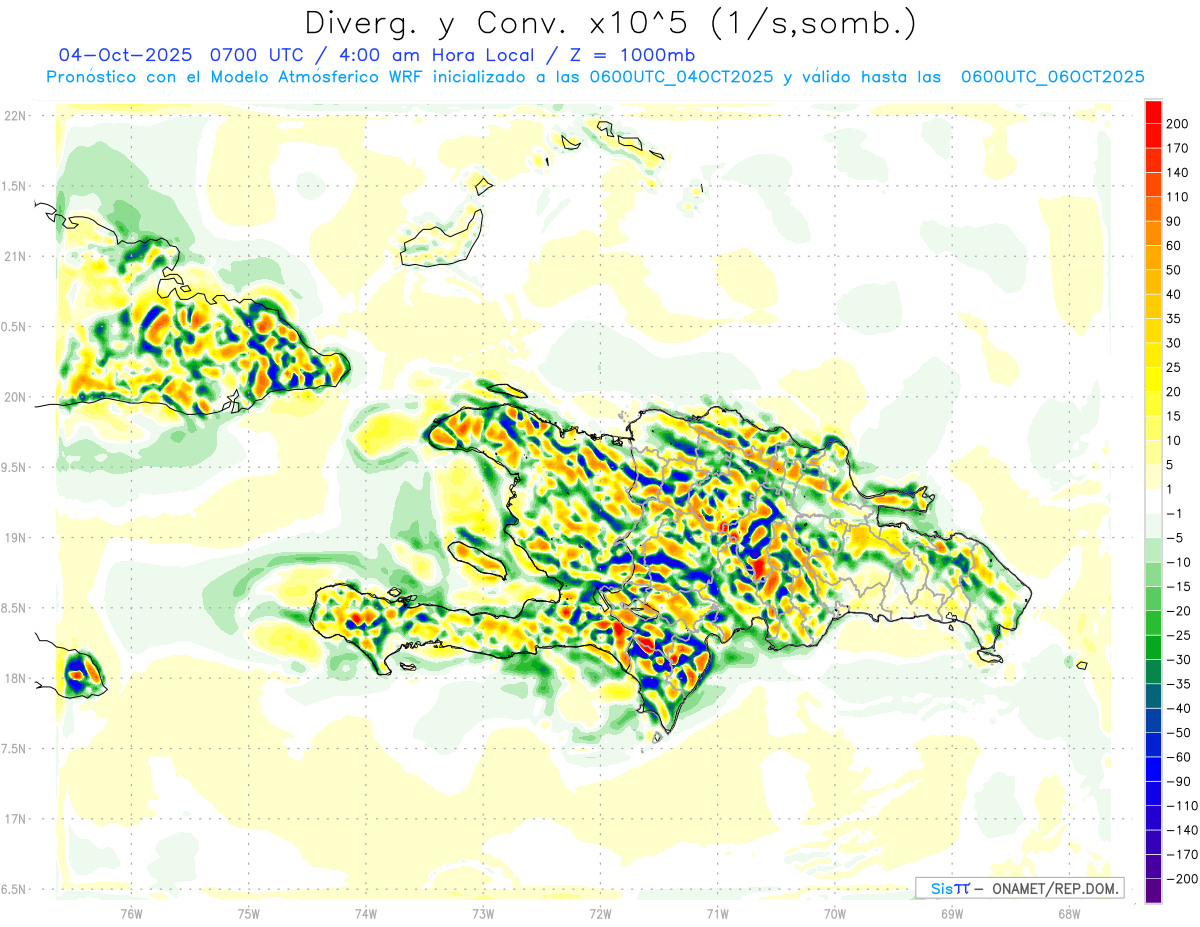The image size is (1200, 927).
Task: Click the '0700 UTC' time text
Action: pos(259,55)
